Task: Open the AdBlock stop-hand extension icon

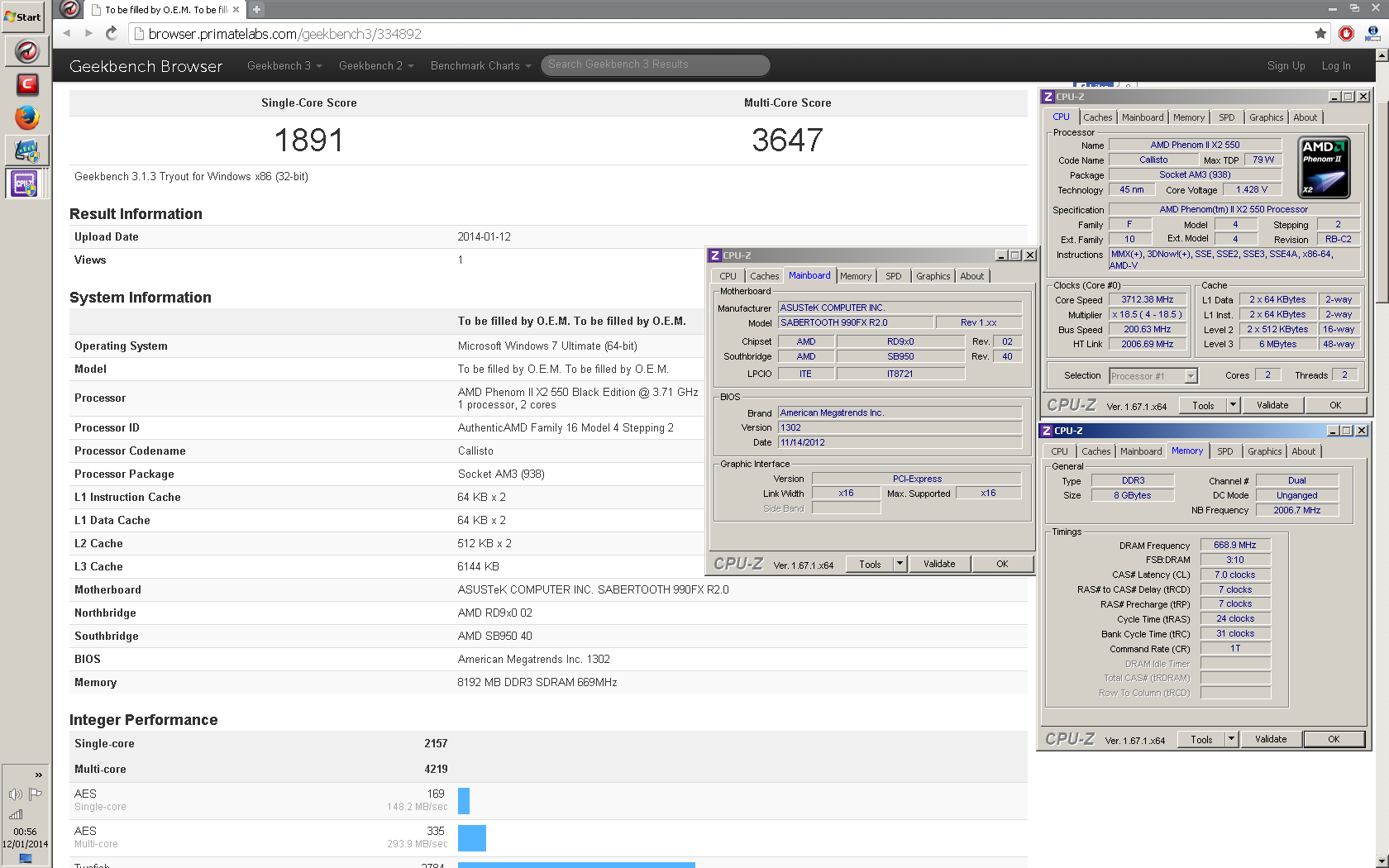Action: pyautogui.click(x=1347, y=33)
